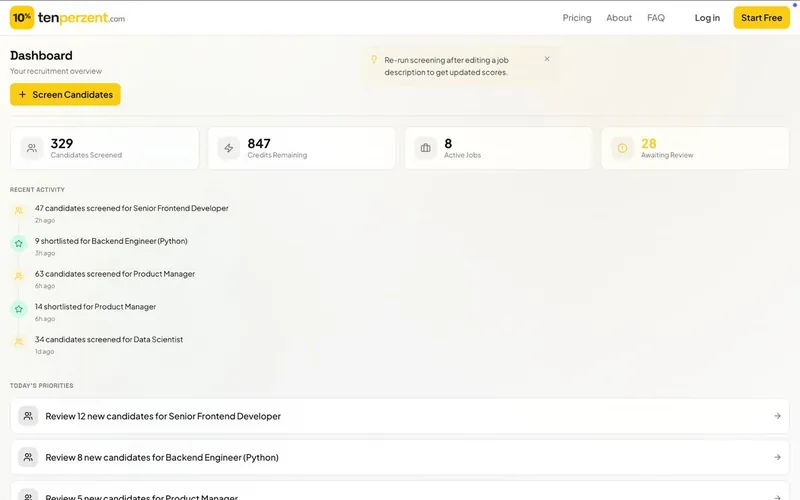Open arrow for Senior Frontend Developer review
800x500 pixels.
(777, 416)
